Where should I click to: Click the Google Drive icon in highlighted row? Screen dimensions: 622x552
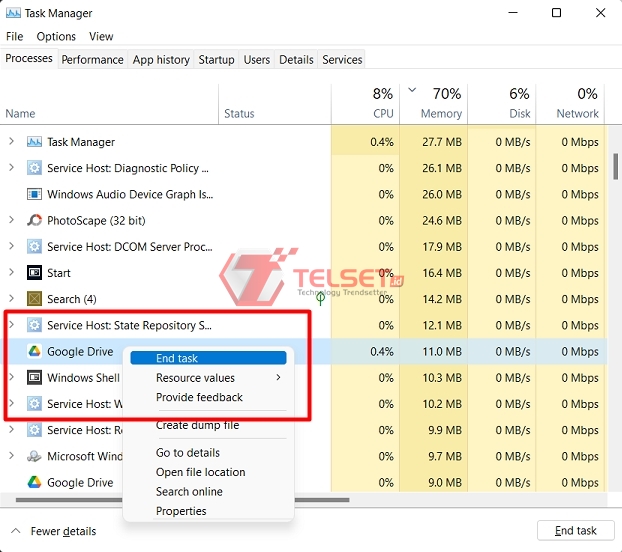pyautogui.click(x=34, y=352)
